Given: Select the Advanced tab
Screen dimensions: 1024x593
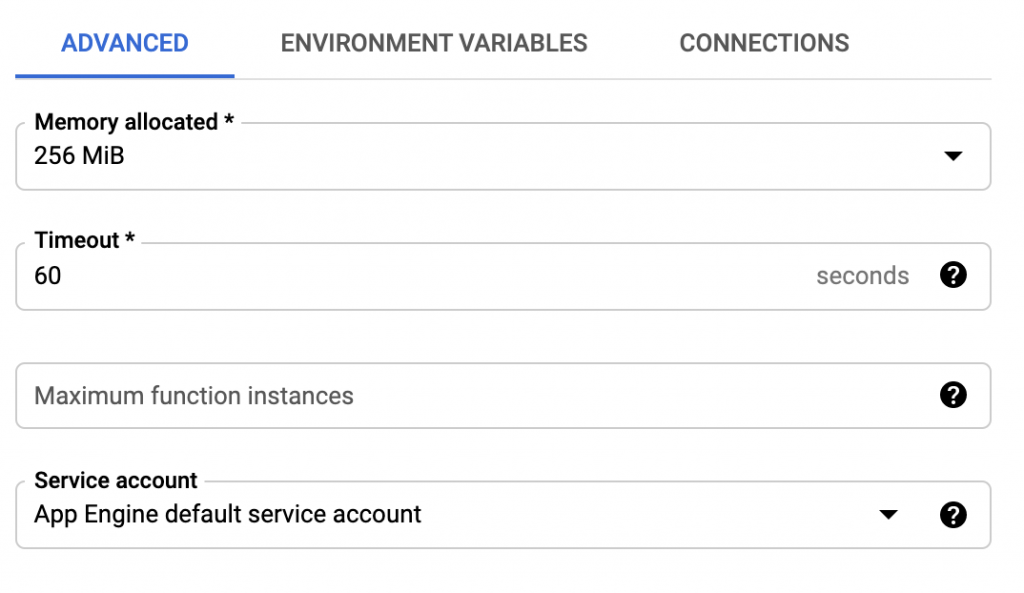Looking at the screenshot, I should [x=123, y=43].
